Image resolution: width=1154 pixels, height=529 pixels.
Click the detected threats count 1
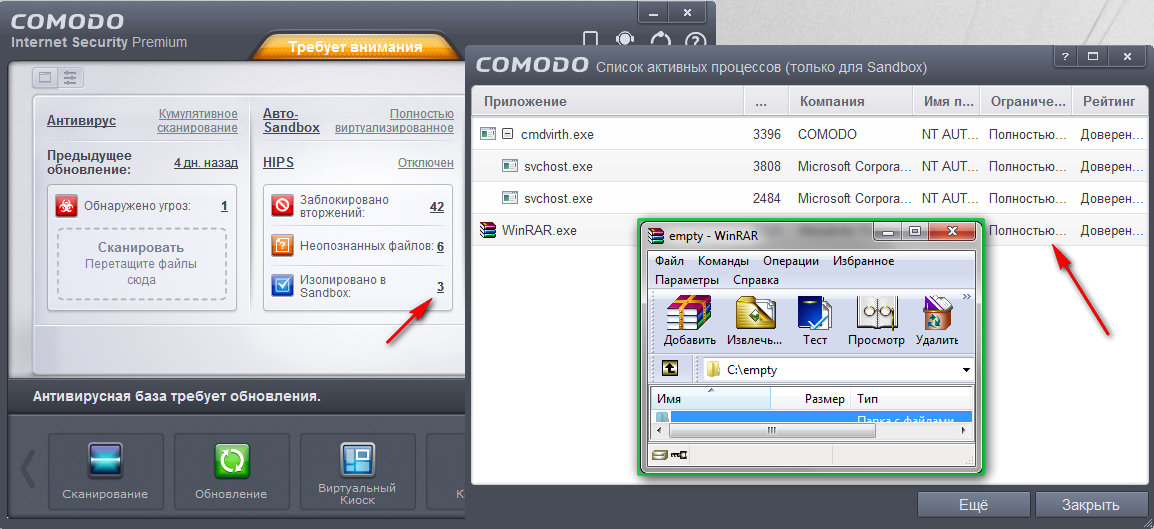click(224, 206)
